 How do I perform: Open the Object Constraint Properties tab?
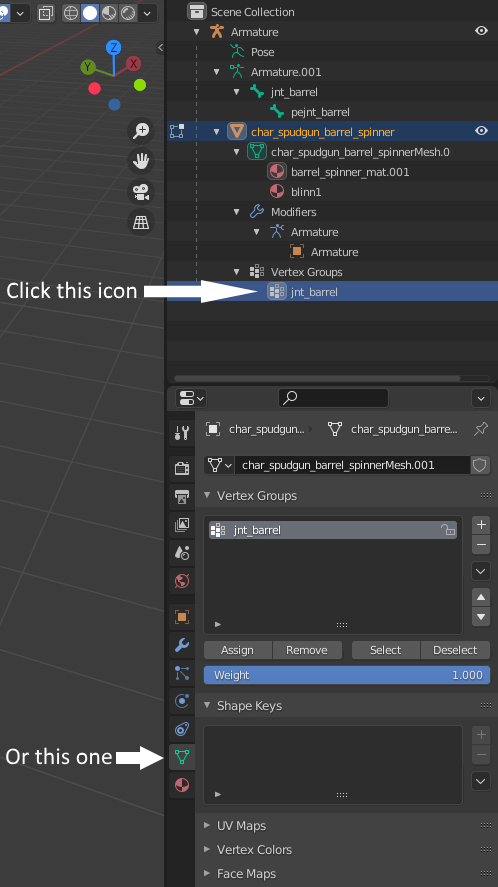coord(182,729)
